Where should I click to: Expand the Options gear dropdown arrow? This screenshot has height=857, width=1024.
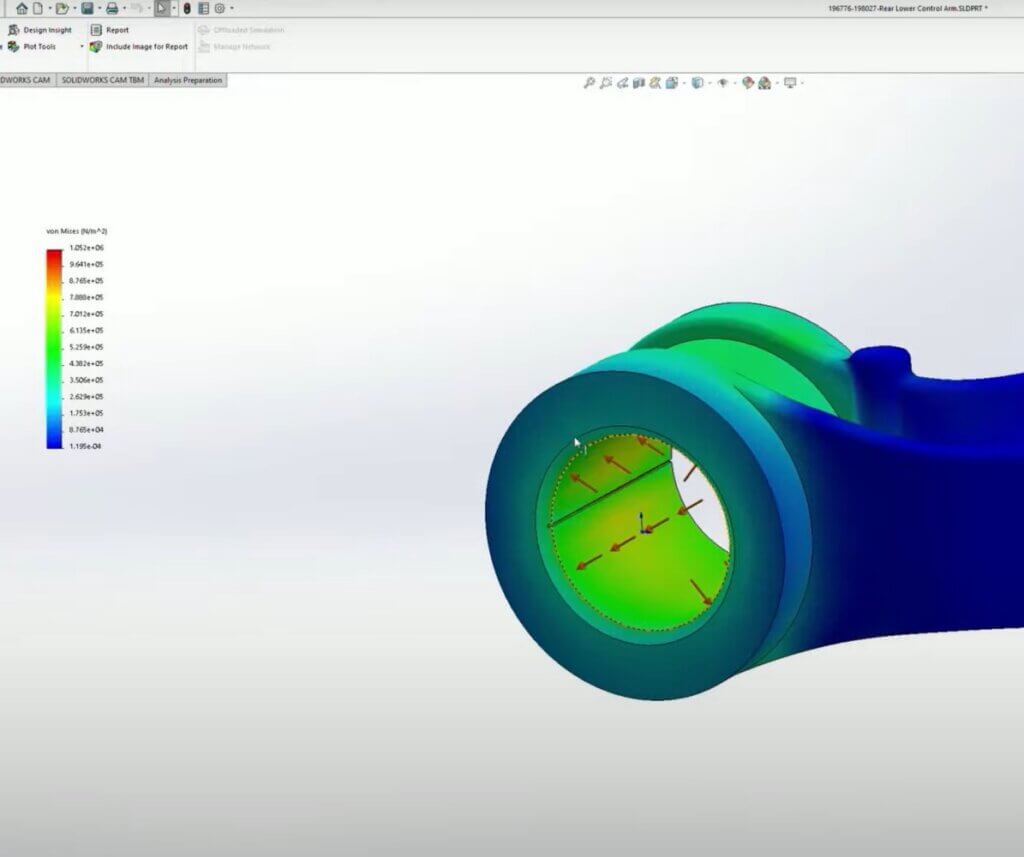(x=232, y=8)
